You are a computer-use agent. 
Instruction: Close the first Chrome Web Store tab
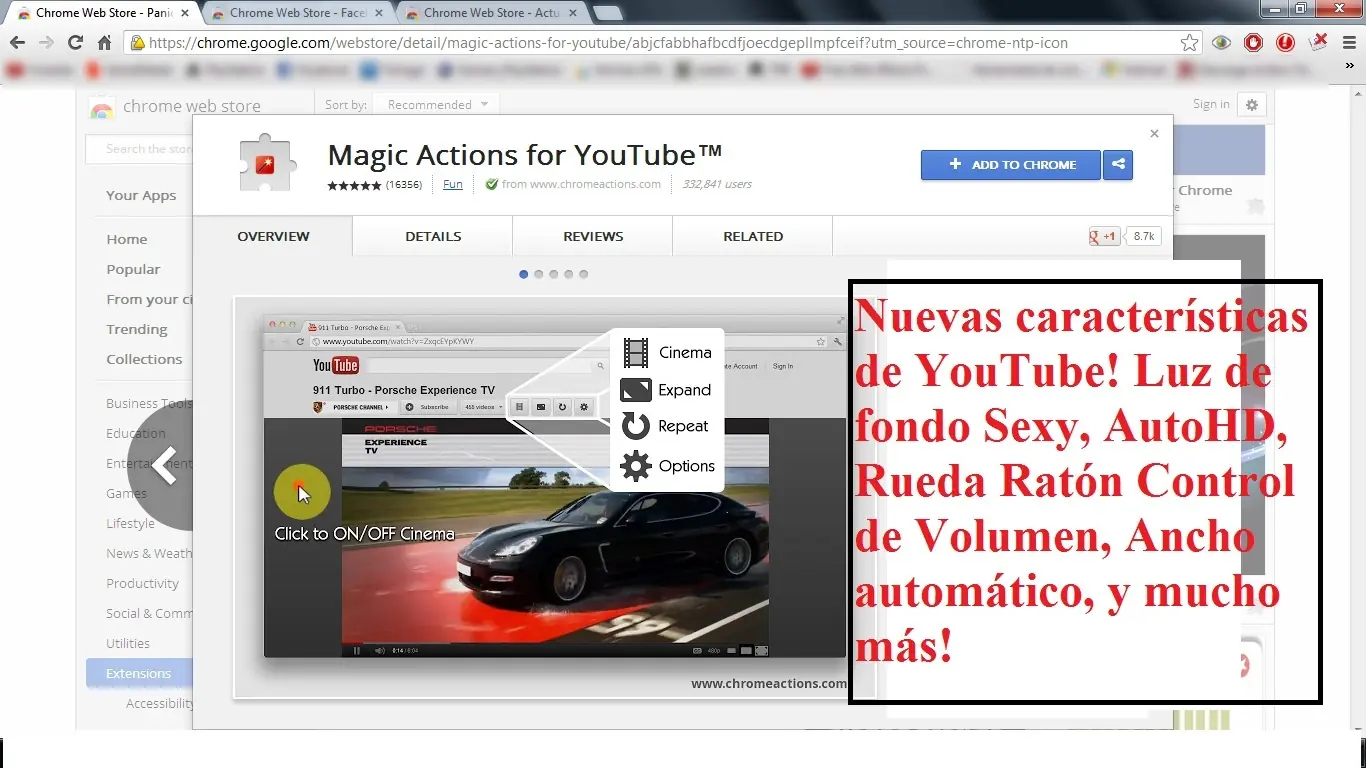point(185,13)
